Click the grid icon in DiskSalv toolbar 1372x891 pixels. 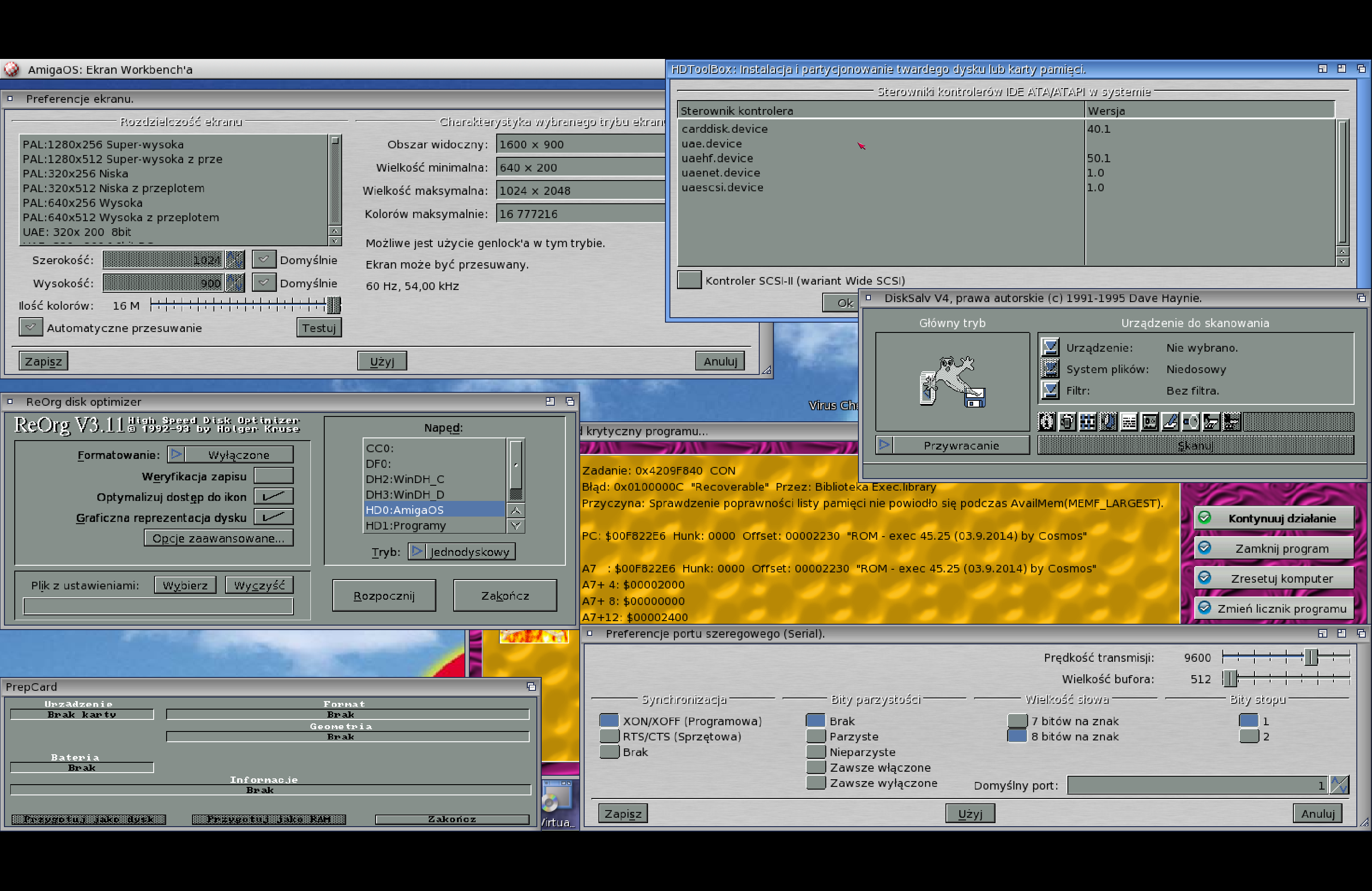(x=1088, y=422)
